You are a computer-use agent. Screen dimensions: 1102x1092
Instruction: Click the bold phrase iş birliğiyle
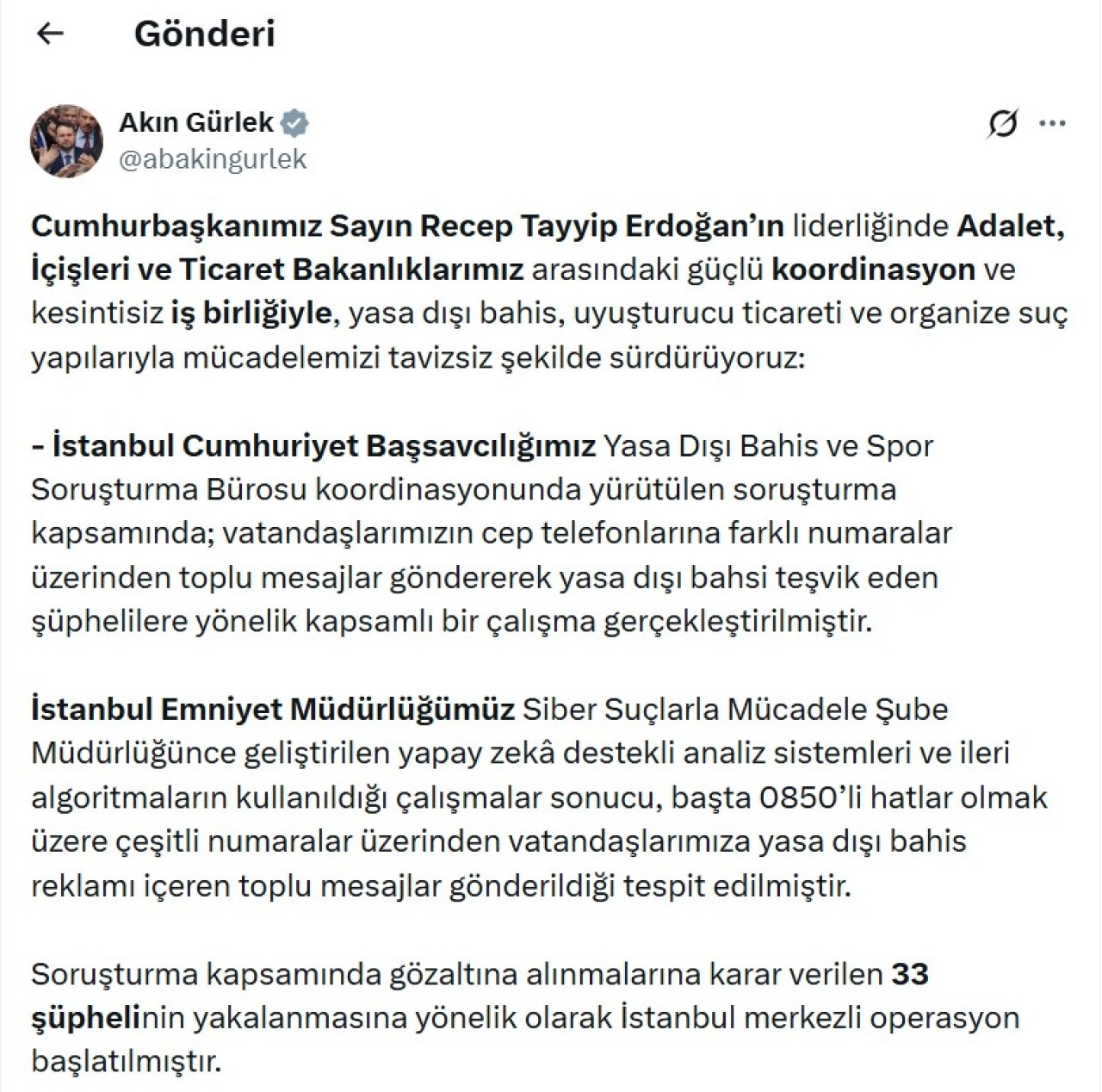251,313
